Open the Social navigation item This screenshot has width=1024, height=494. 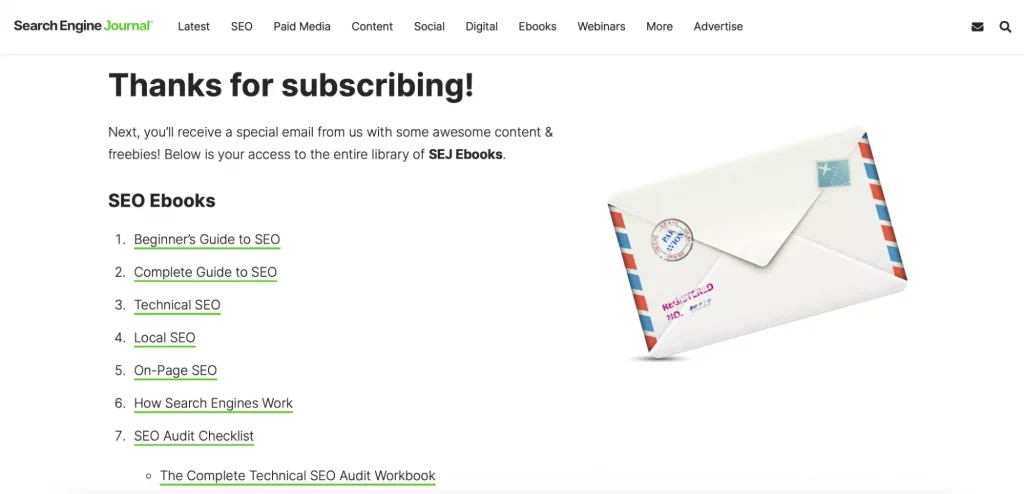[x=429, y=27]
